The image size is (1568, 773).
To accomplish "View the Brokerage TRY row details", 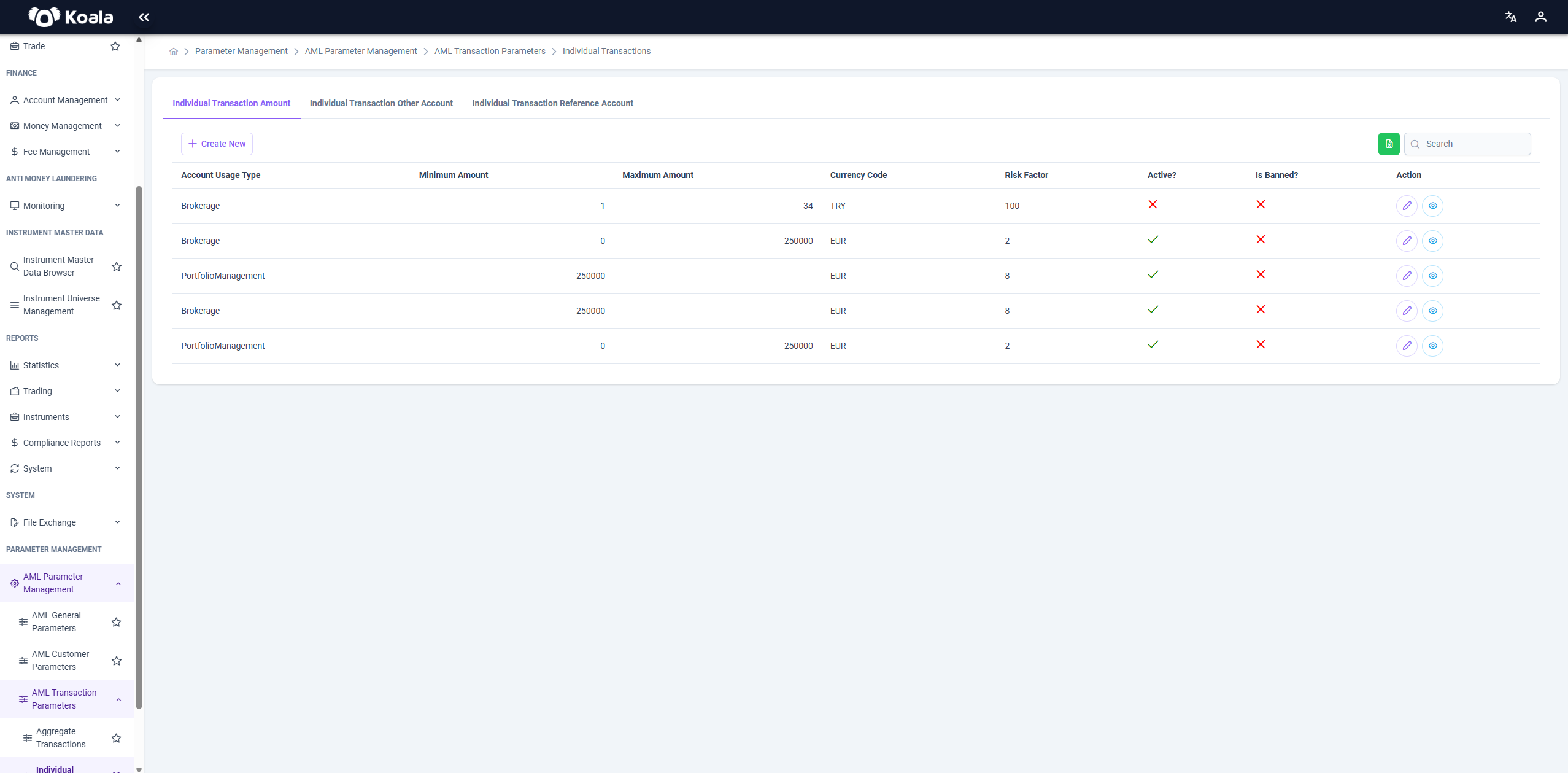I will 1432,206.
